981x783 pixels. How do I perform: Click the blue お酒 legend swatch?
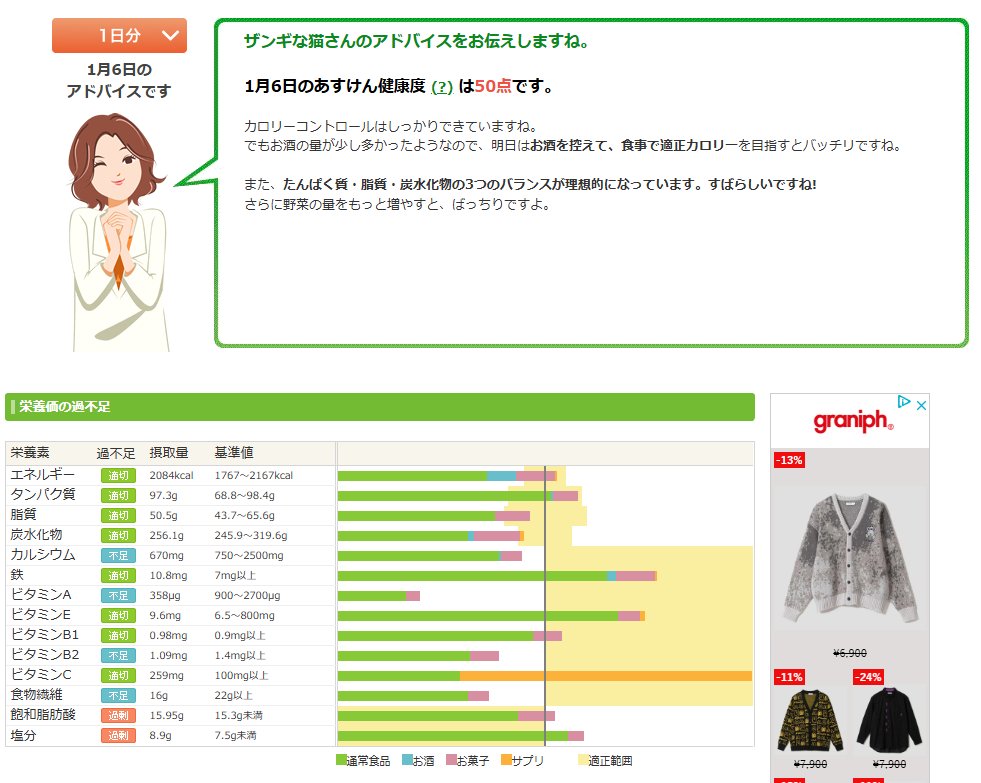(407, 760)
